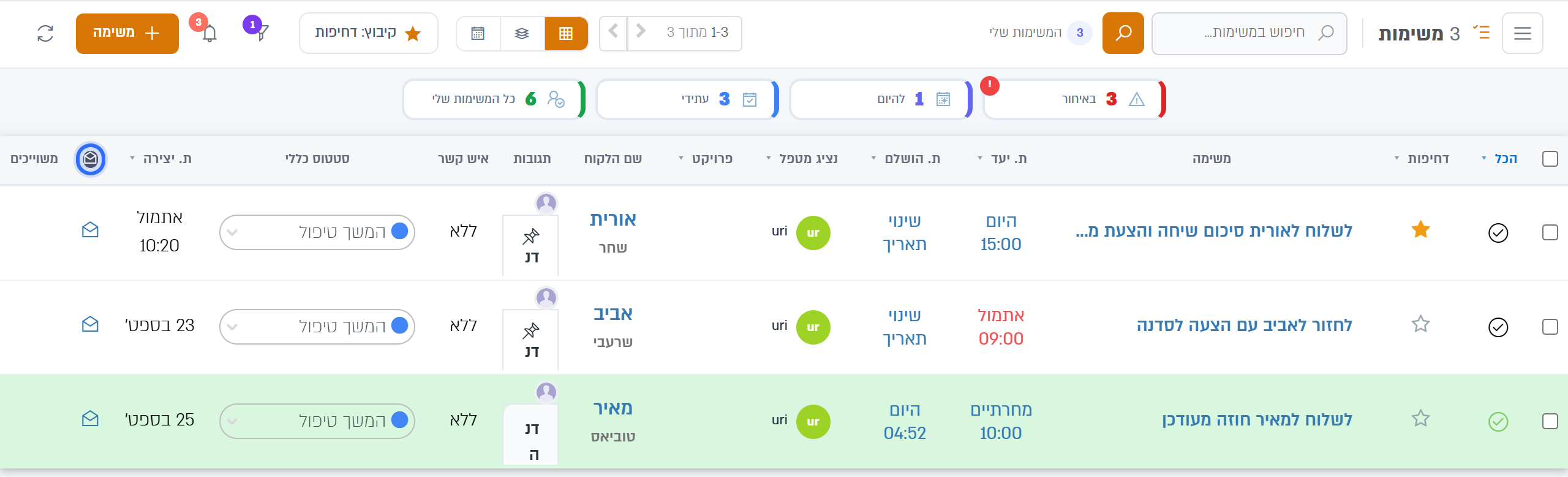Click the orange search button
Screen dimensions: 1568x477
pyautogui.click(x=1123, y=33)
